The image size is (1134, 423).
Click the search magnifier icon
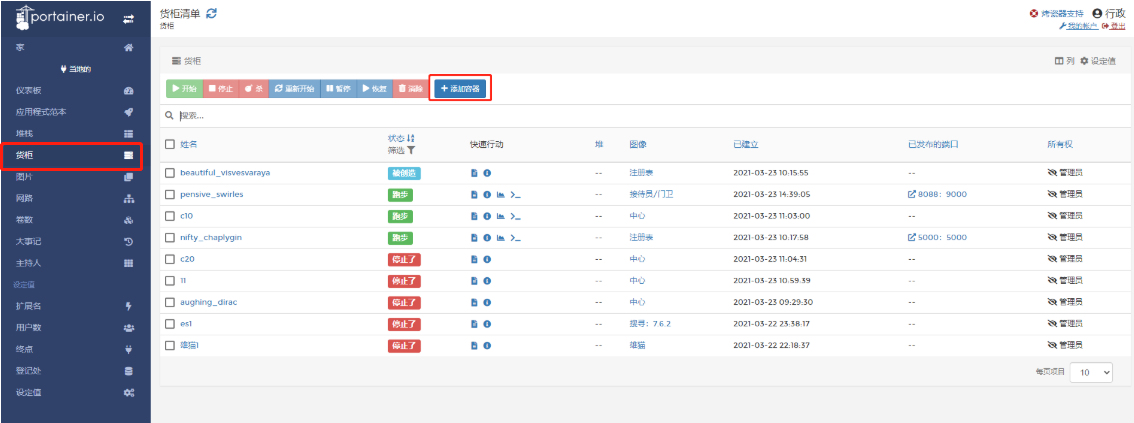pos(169,116)
